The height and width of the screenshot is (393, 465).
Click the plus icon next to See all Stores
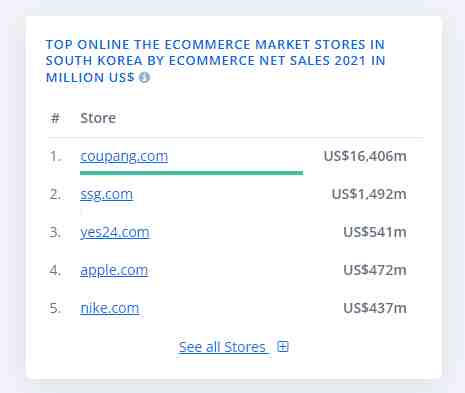click(283, 347)
